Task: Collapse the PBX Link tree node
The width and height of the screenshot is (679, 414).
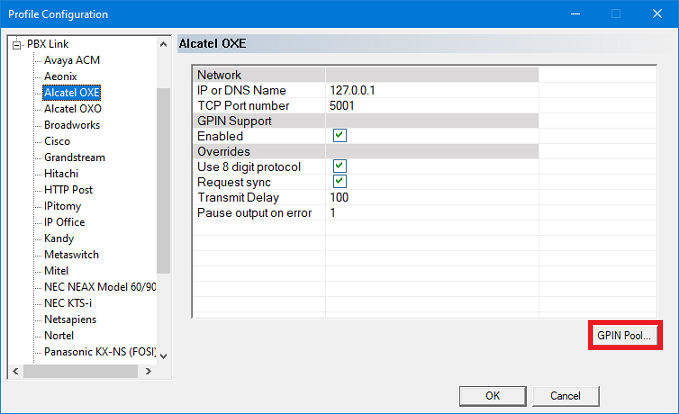Action: (16, 44)
